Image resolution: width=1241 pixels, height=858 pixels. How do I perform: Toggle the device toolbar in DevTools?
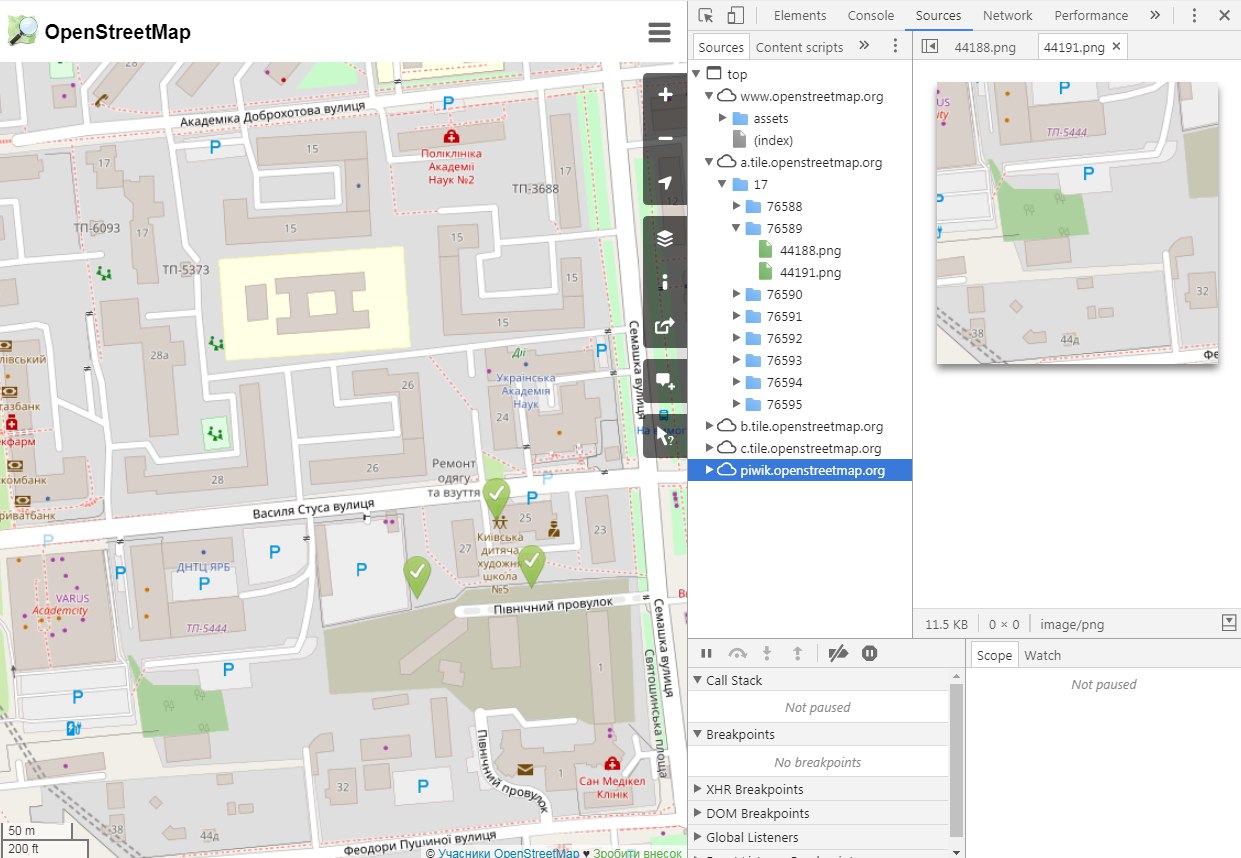[735, 15]
